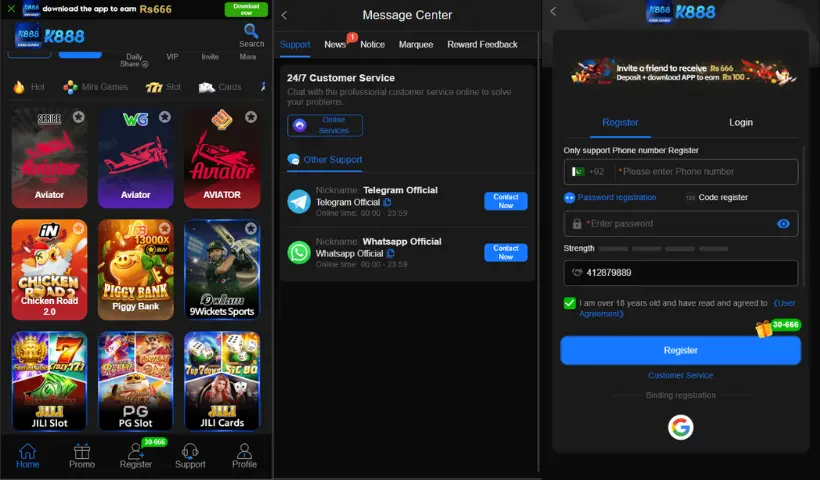
Task: Select Password registration option
Action: pyautogui.click(x=610, y=198)
